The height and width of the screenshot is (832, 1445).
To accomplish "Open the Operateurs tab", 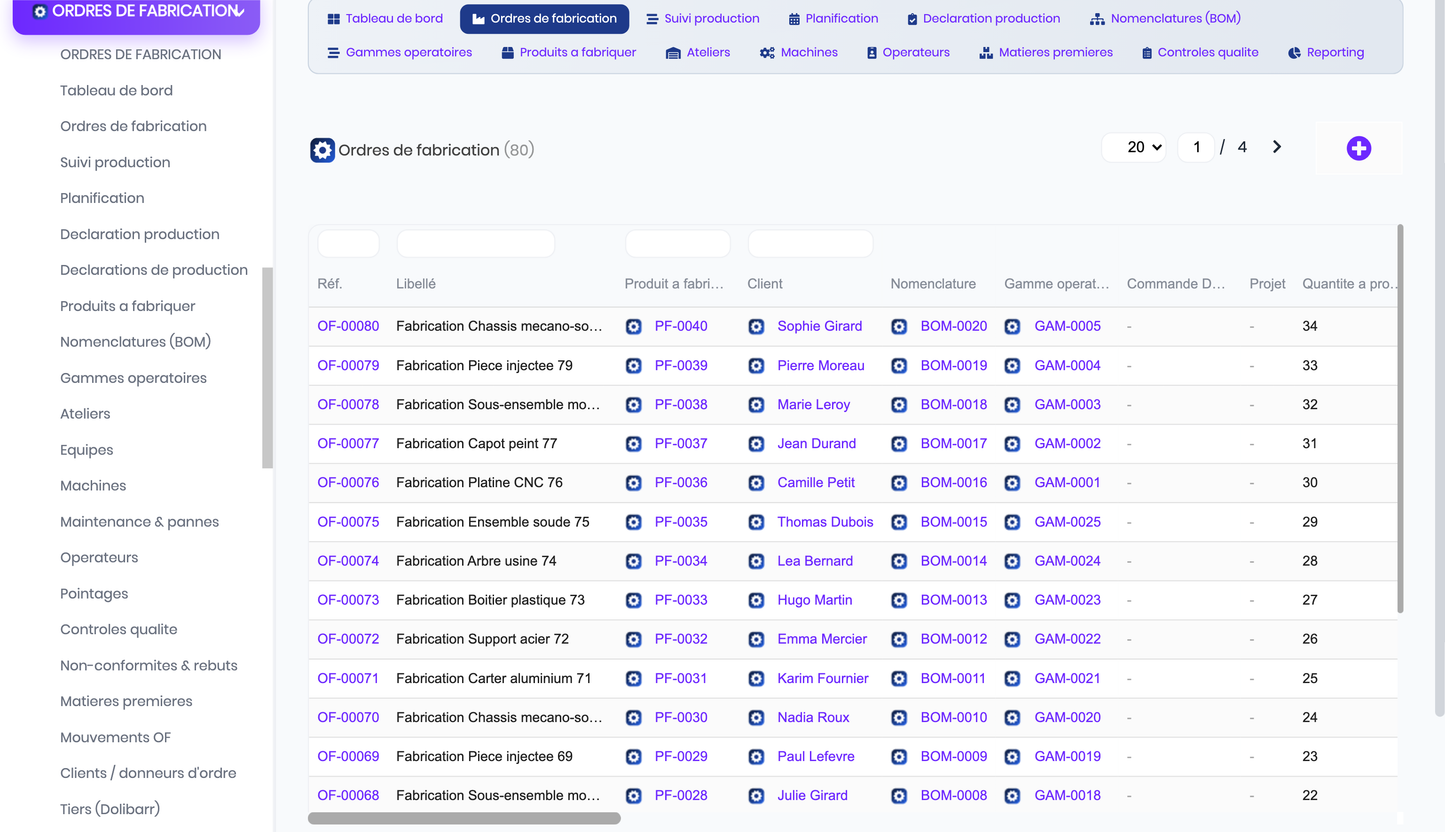I will click(908, 52).
